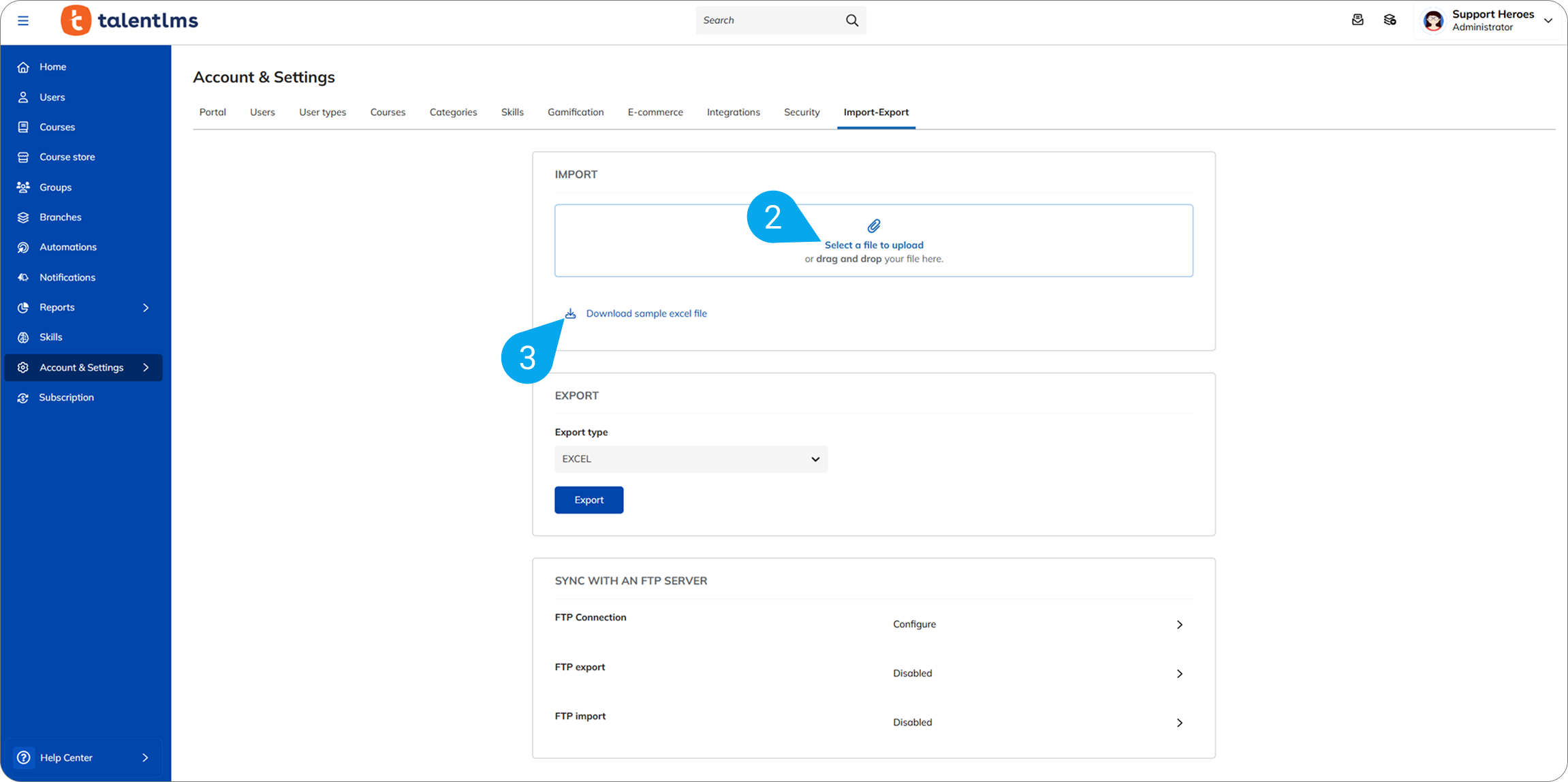Image resolution: width=1568 pixels, height=782 pixels.
Task: Open Notifications via the megaphone icon
Action: (x=23, y=277)
